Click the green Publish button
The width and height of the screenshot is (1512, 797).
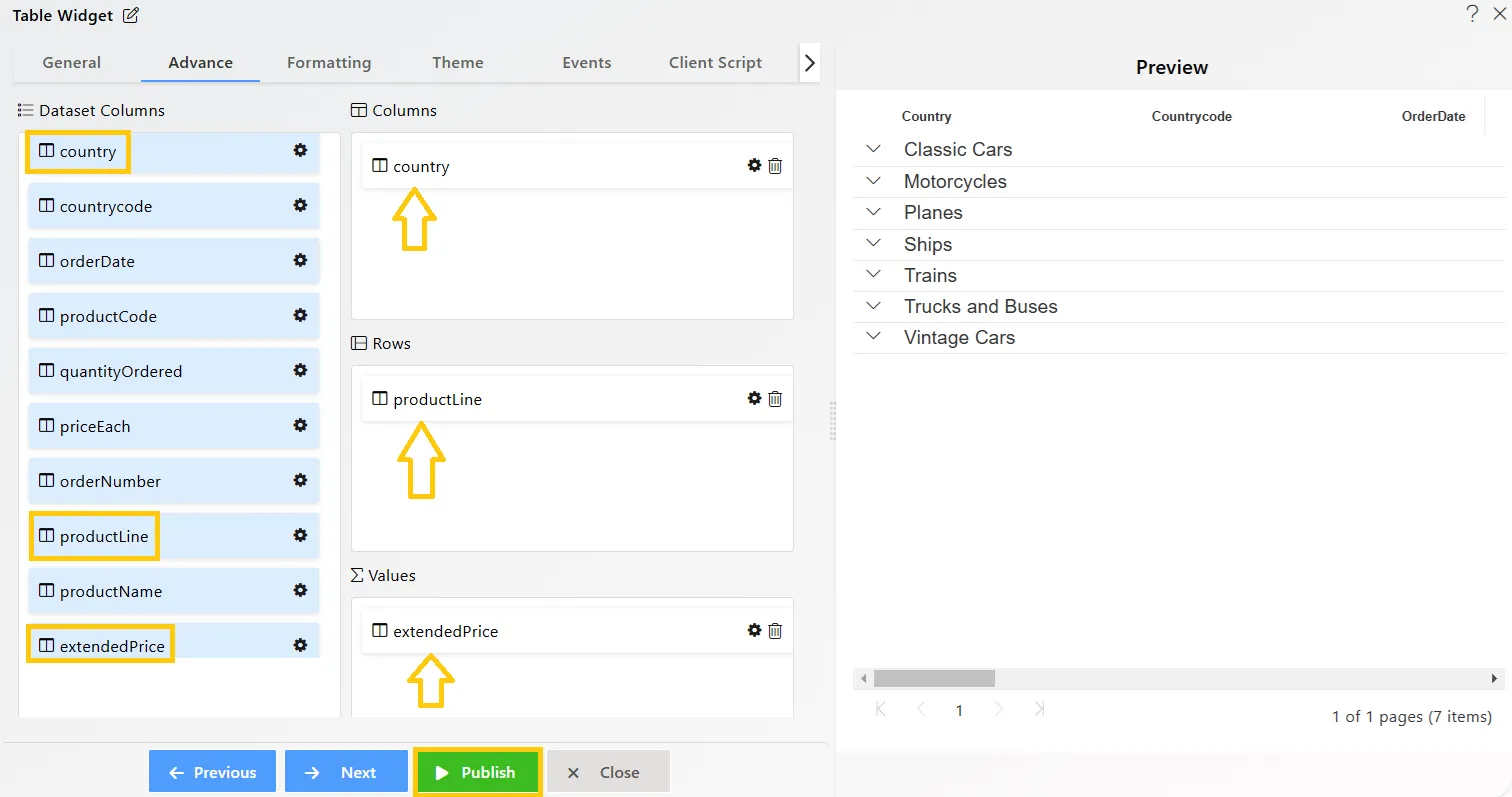[x=477, y=772]
